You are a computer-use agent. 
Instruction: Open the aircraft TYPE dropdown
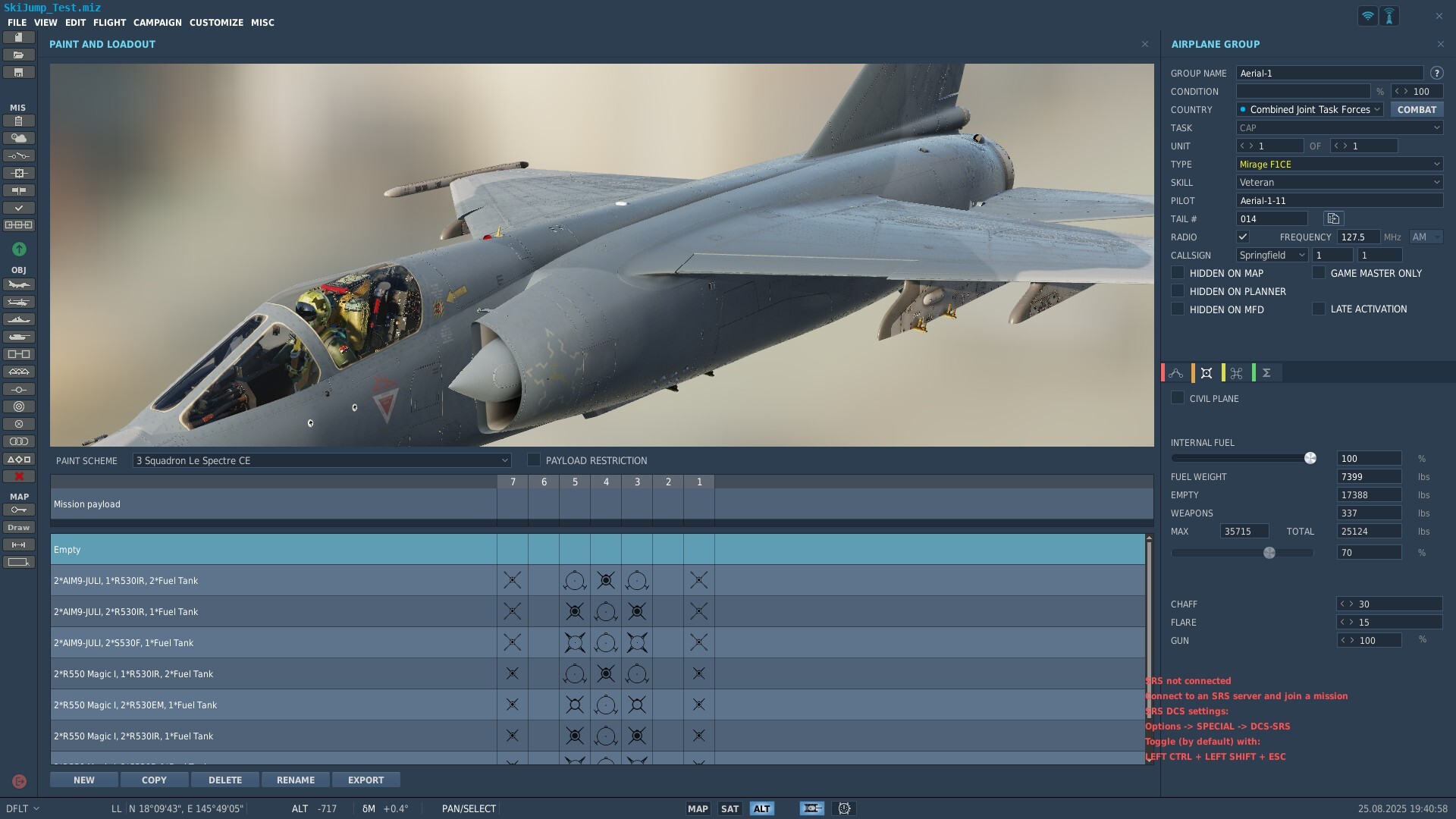pos(1339,164)
